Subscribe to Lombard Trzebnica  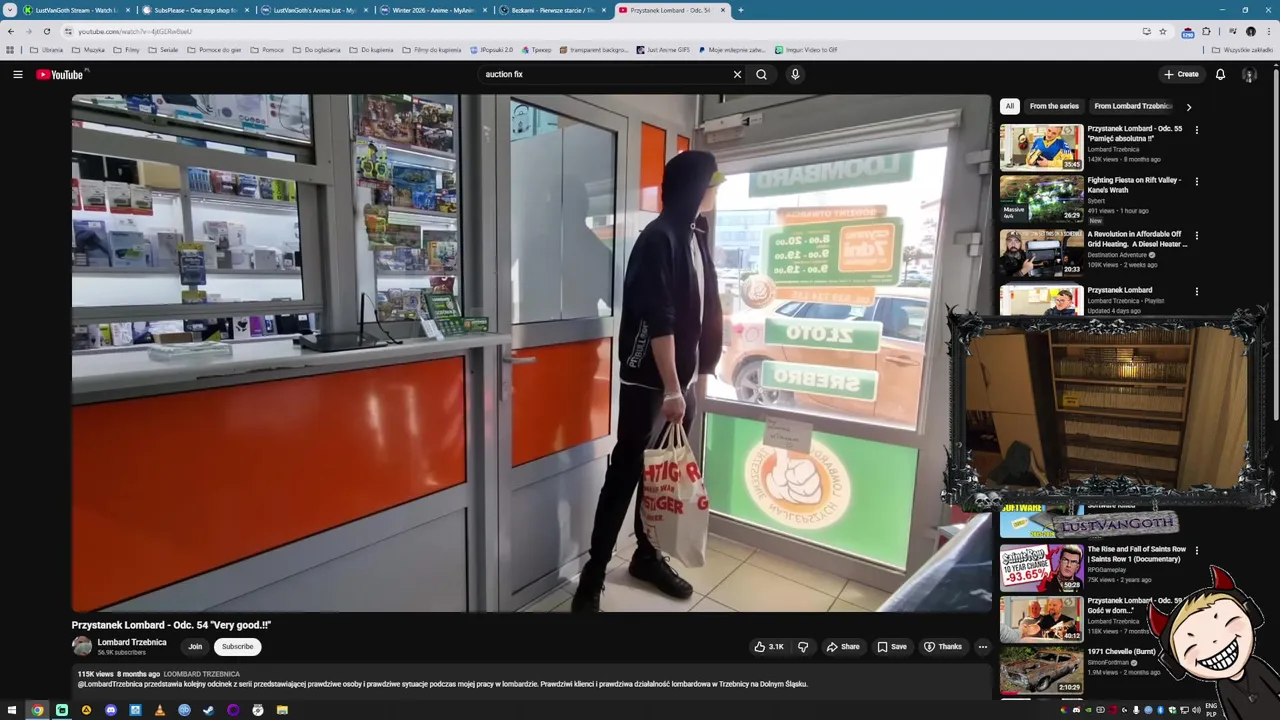point(237,647)
